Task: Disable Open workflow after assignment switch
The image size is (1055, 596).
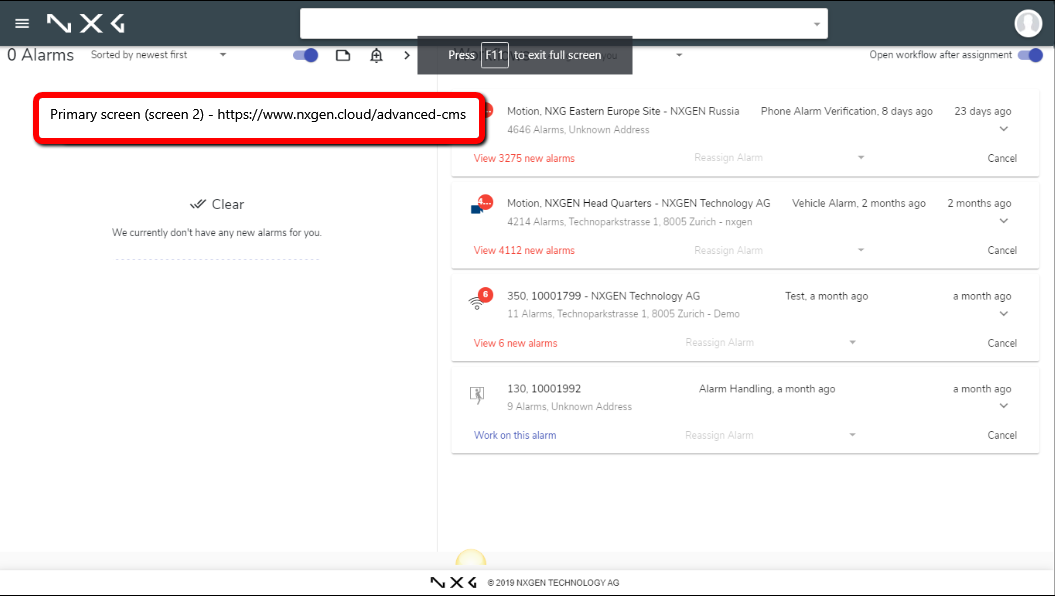Action: coord(1030,55)
